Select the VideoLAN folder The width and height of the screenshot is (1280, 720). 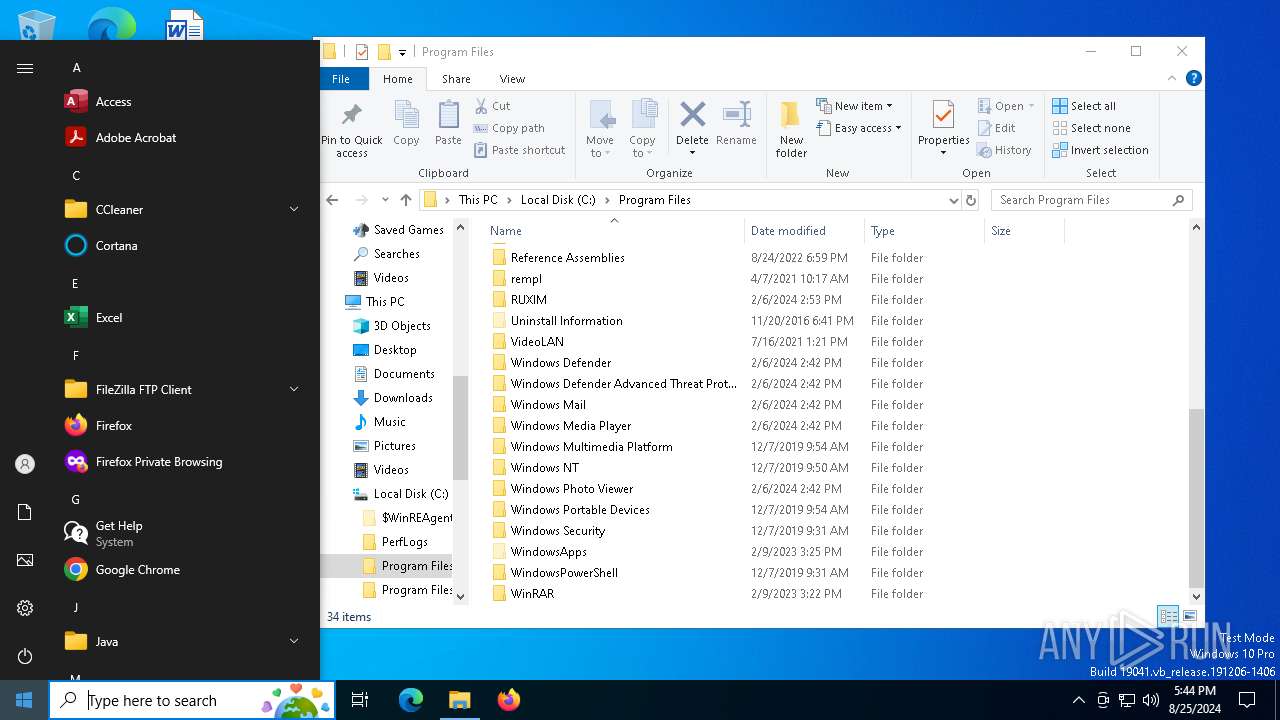coord(537,342)
